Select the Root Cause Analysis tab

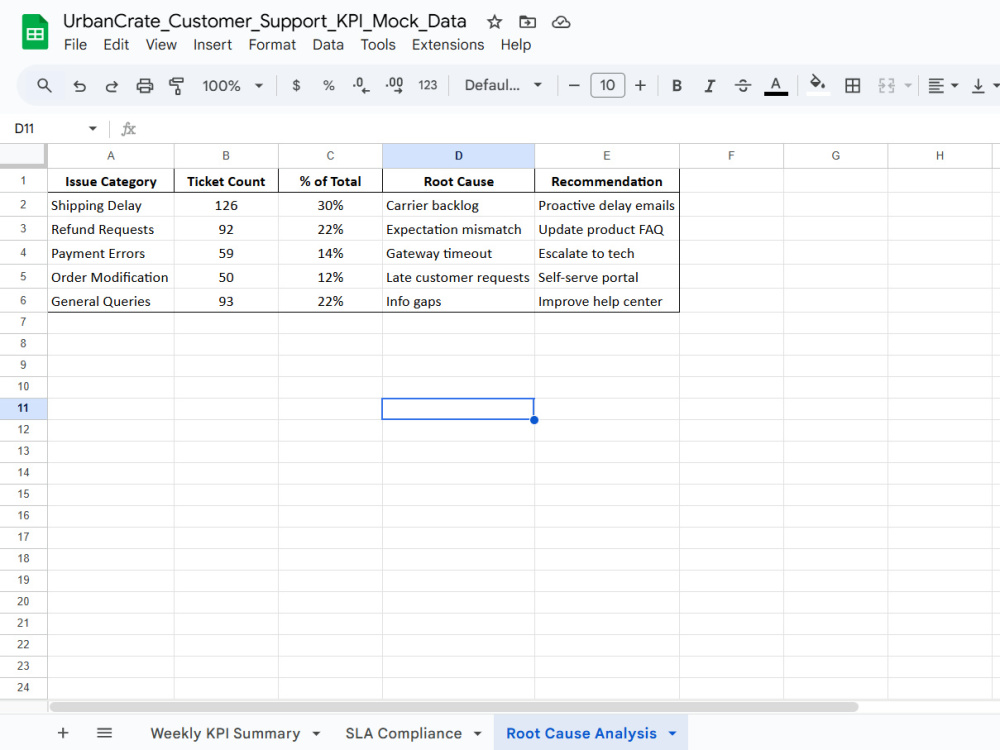pos(581,733)
